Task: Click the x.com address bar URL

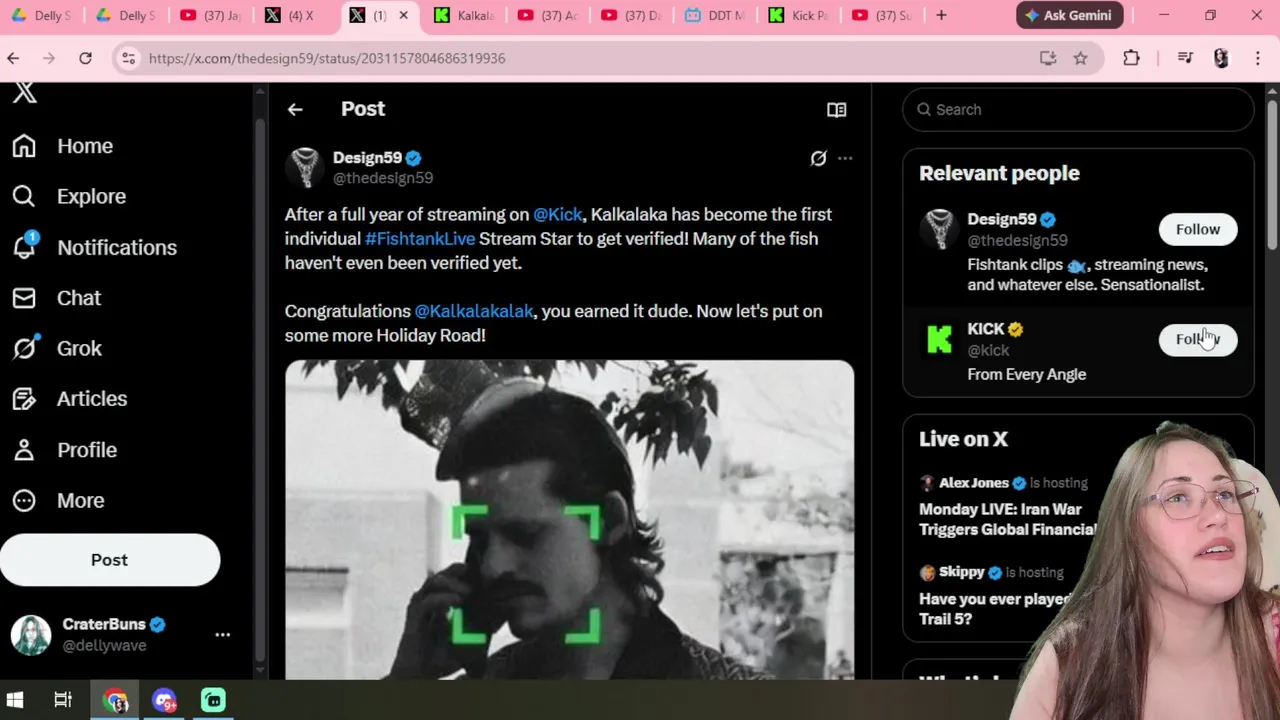Action: coord(327,58)
